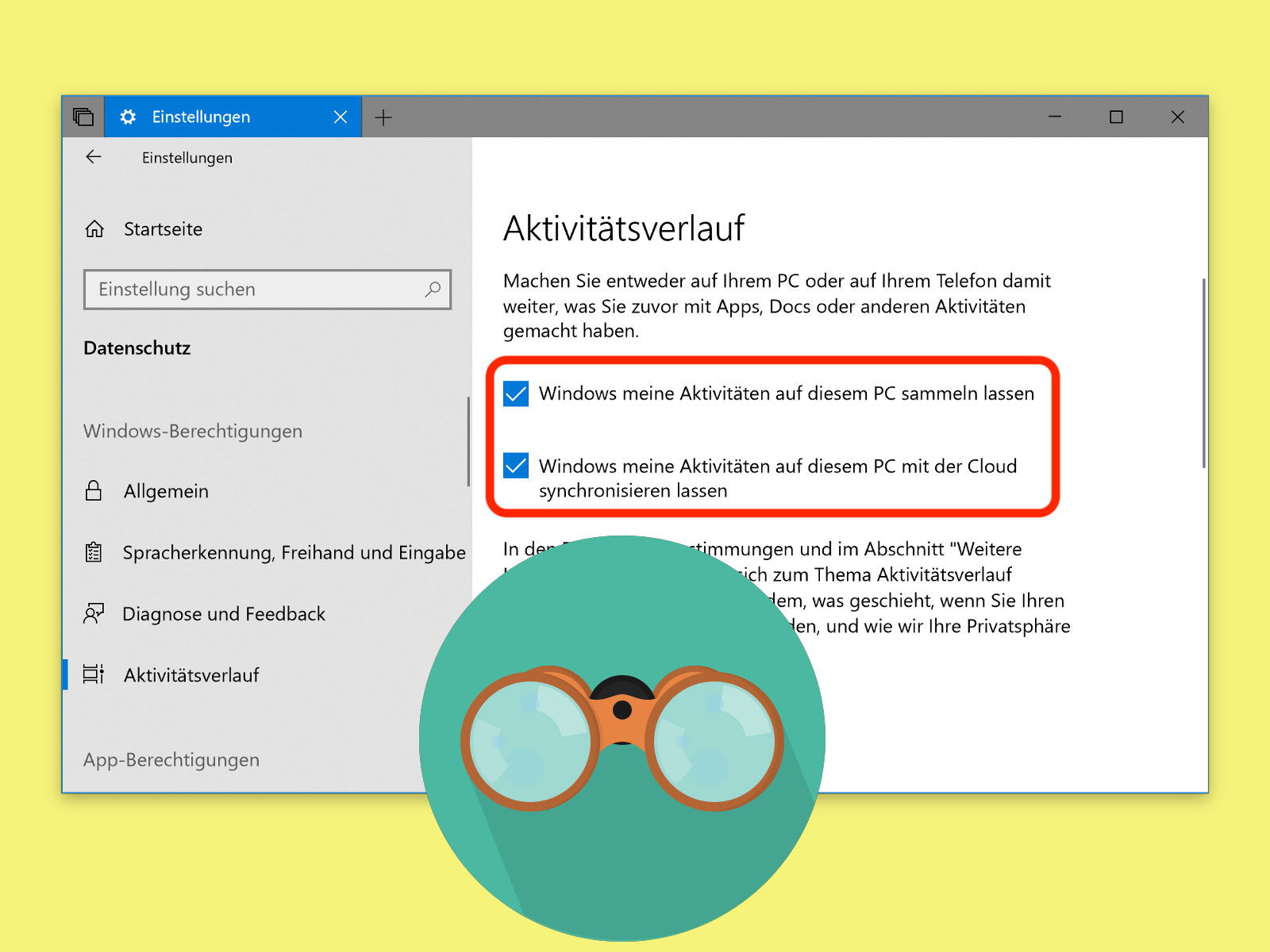The height and width of the screenshot is (952, 1270).
Task: Uncheck sync activities with the Cloud
Action: click(x=516, y=466)
